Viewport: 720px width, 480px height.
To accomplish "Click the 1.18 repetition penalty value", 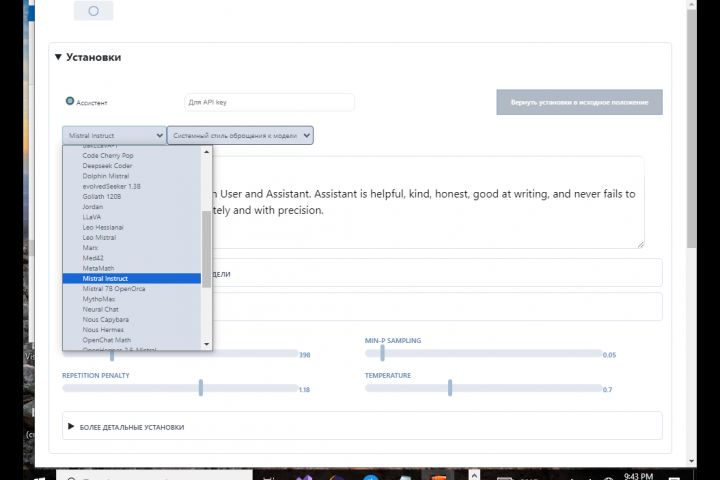I will click(304, 390).
